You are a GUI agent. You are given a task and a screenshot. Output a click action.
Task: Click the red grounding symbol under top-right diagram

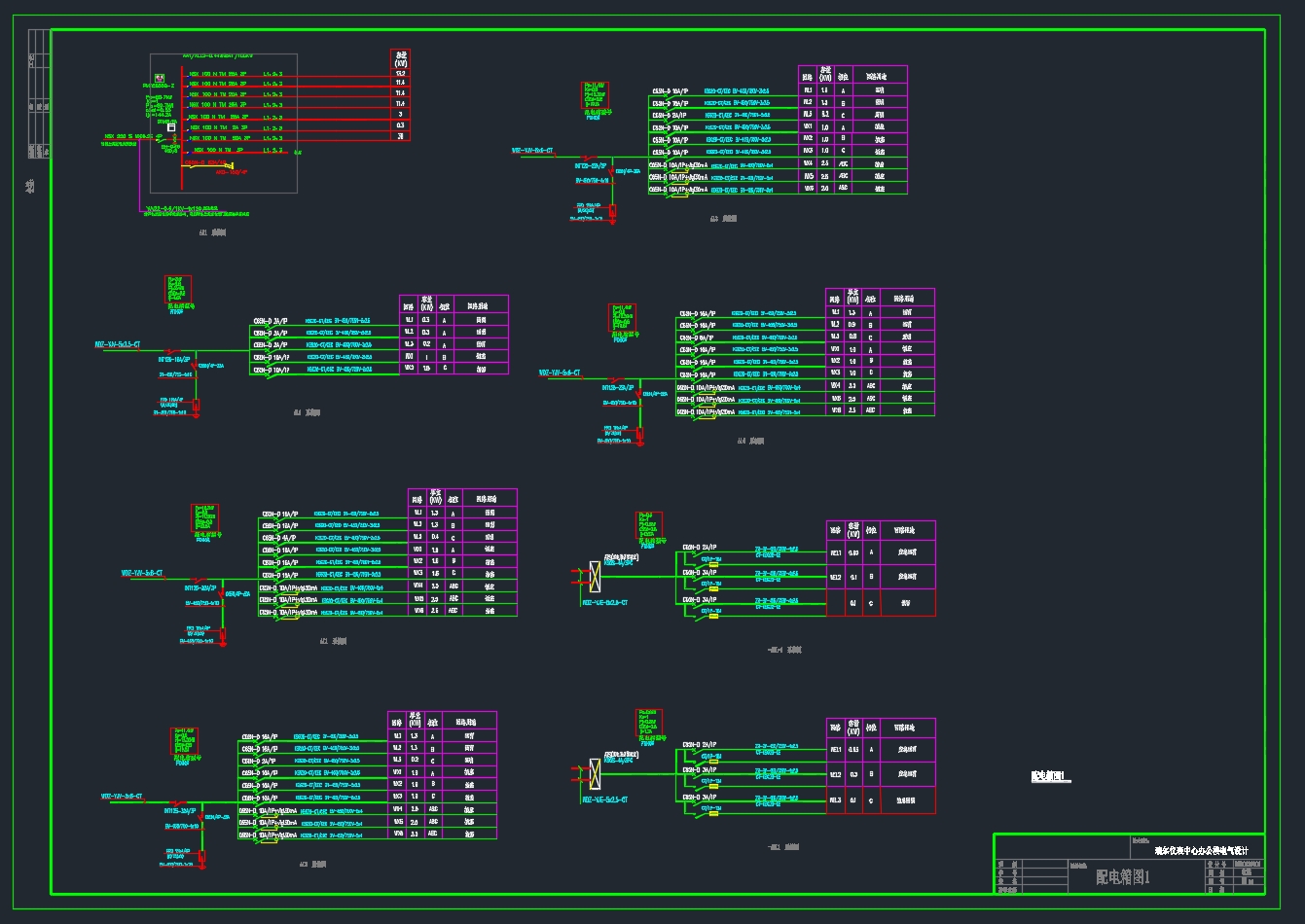[x=612, y=211]
